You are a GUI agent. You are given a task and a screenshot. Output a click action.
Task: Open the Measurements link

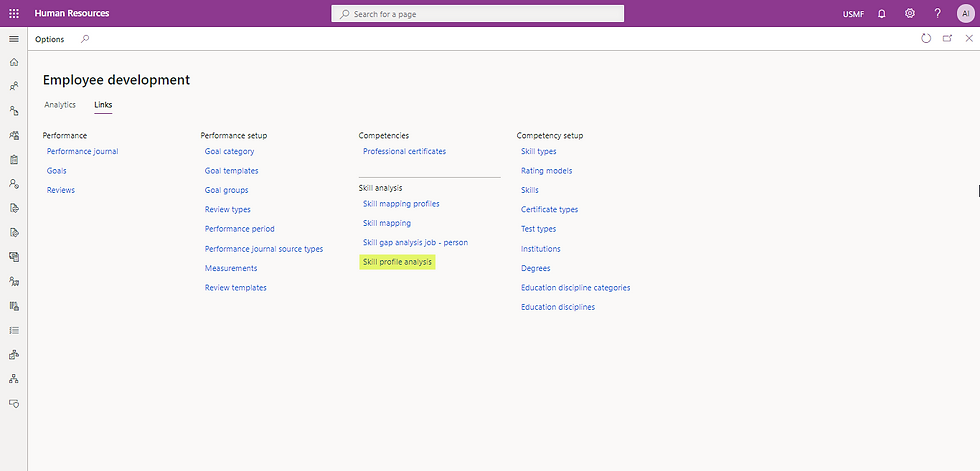pyautogui.click(x=231, y=268)
